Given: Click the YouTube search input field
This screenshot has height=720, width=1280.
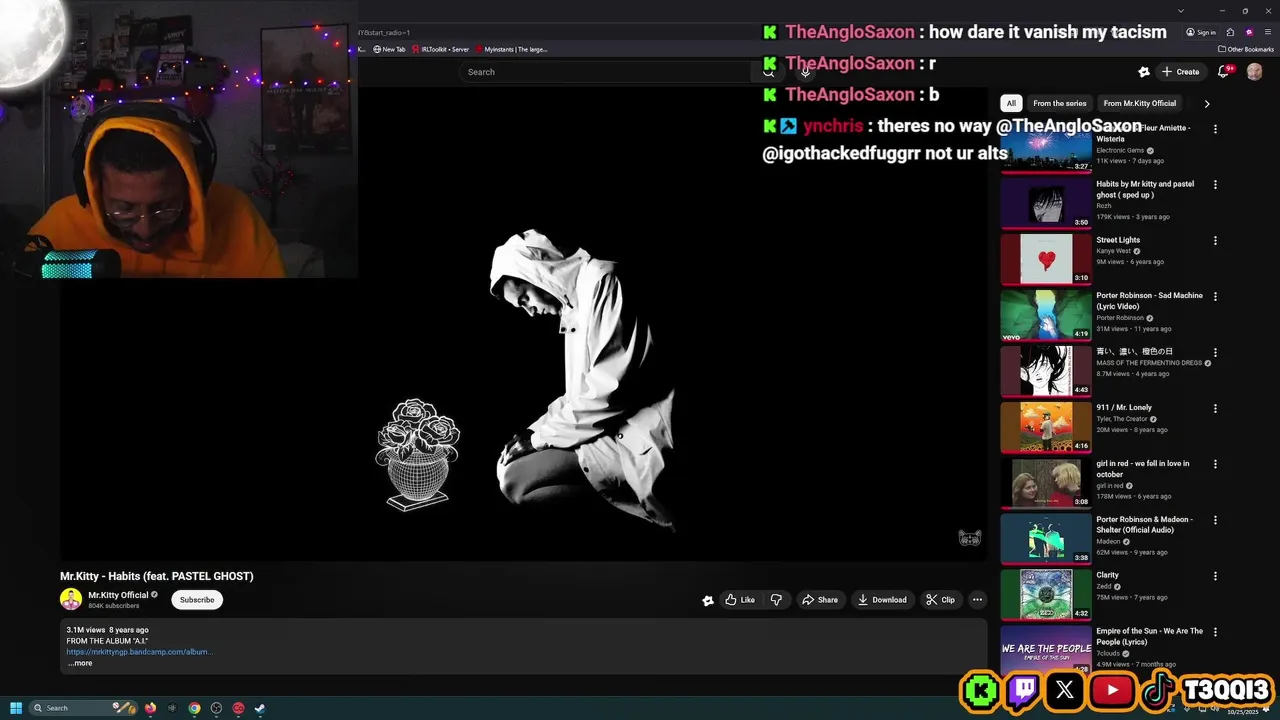Looking at the screenshot, I should click(x=605, y=72).
